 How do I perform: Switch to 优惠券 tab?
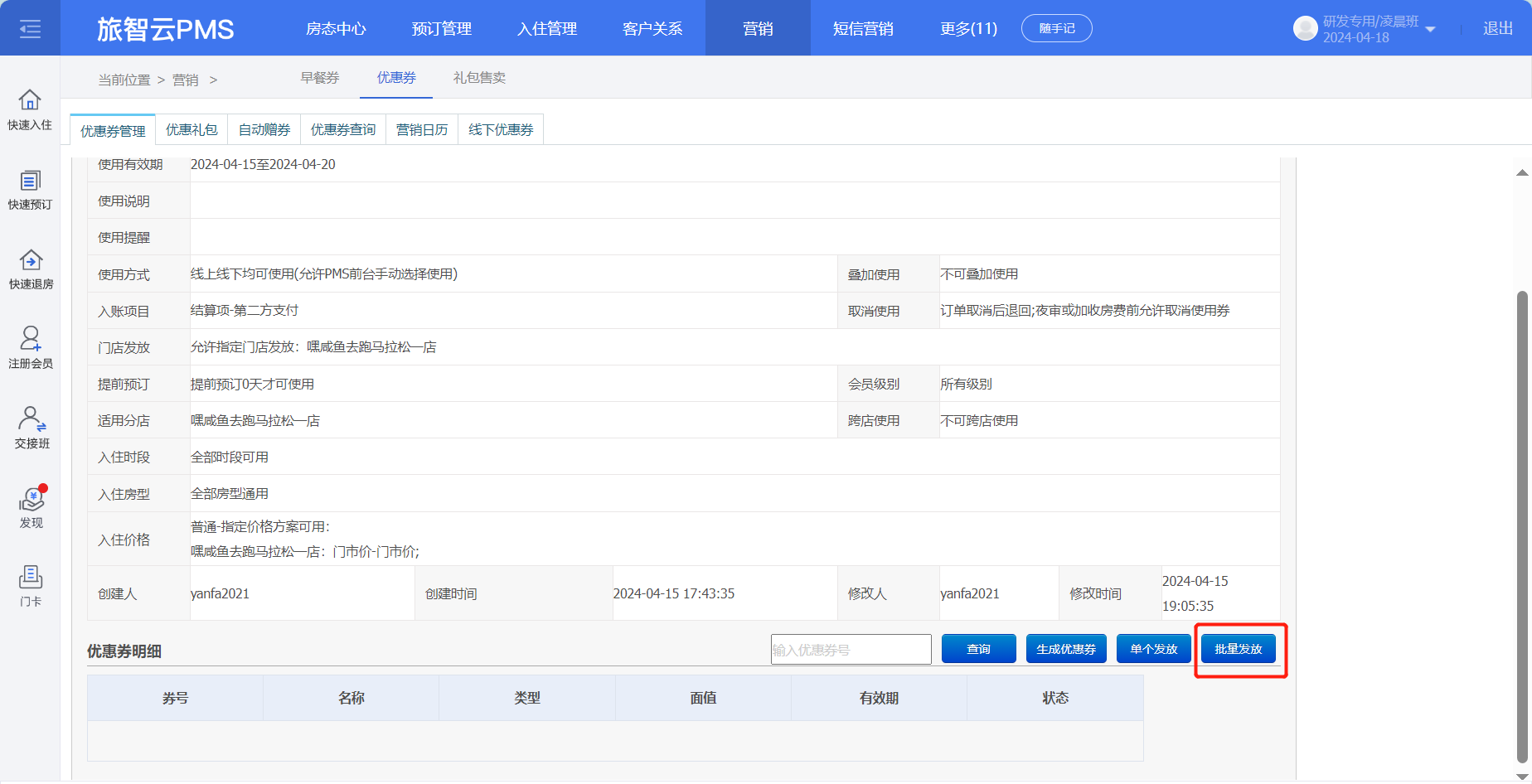(396, 78)
